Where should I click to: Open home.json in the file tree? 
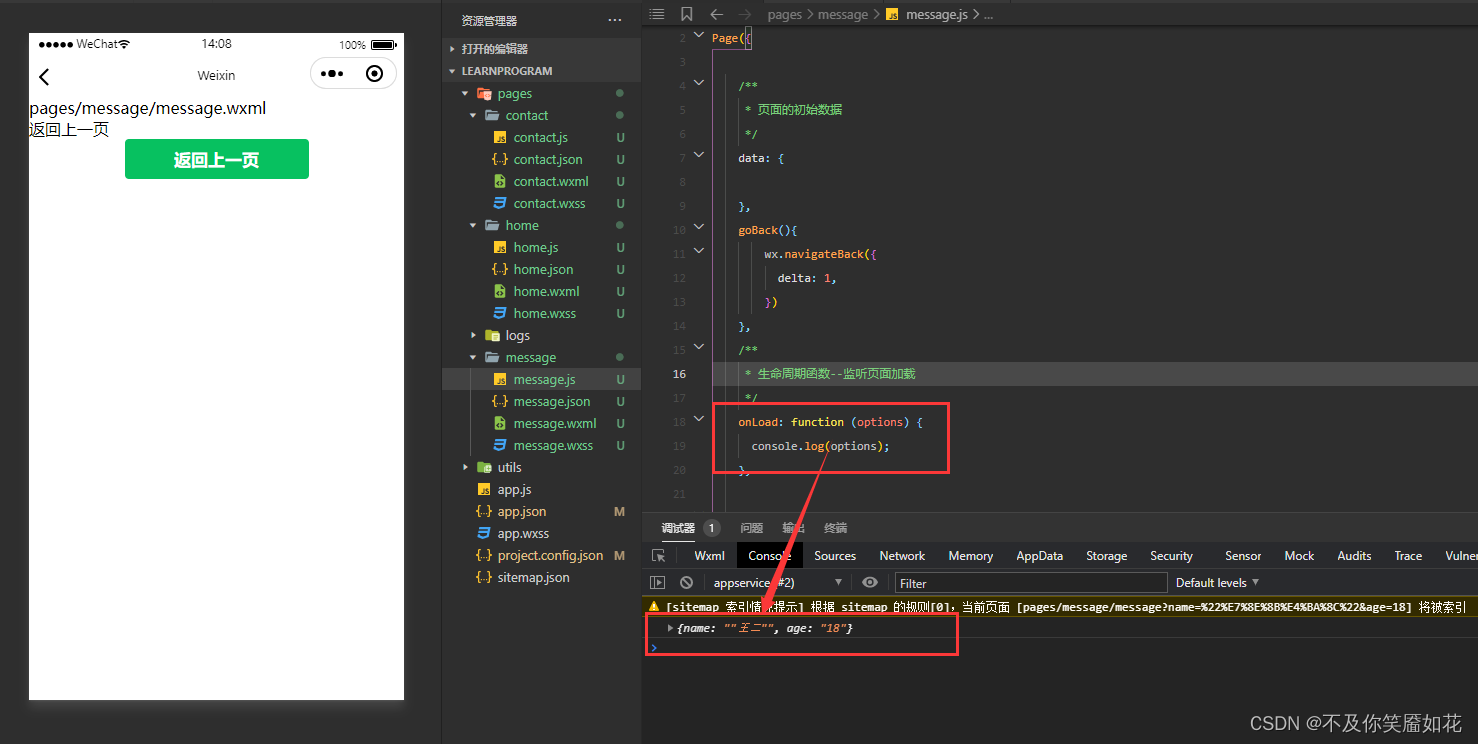pyautogui.click(x=541, y=270)
